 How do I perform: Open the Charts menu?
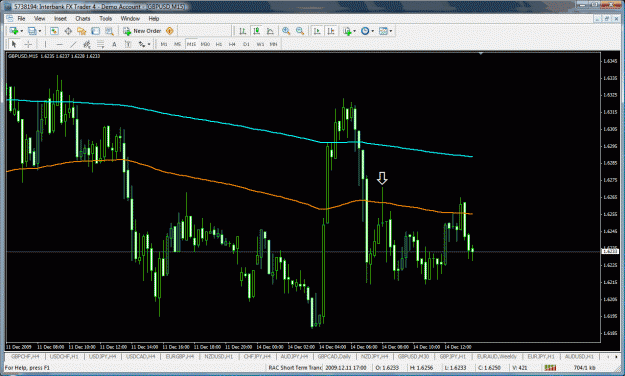tap(83, 18)
